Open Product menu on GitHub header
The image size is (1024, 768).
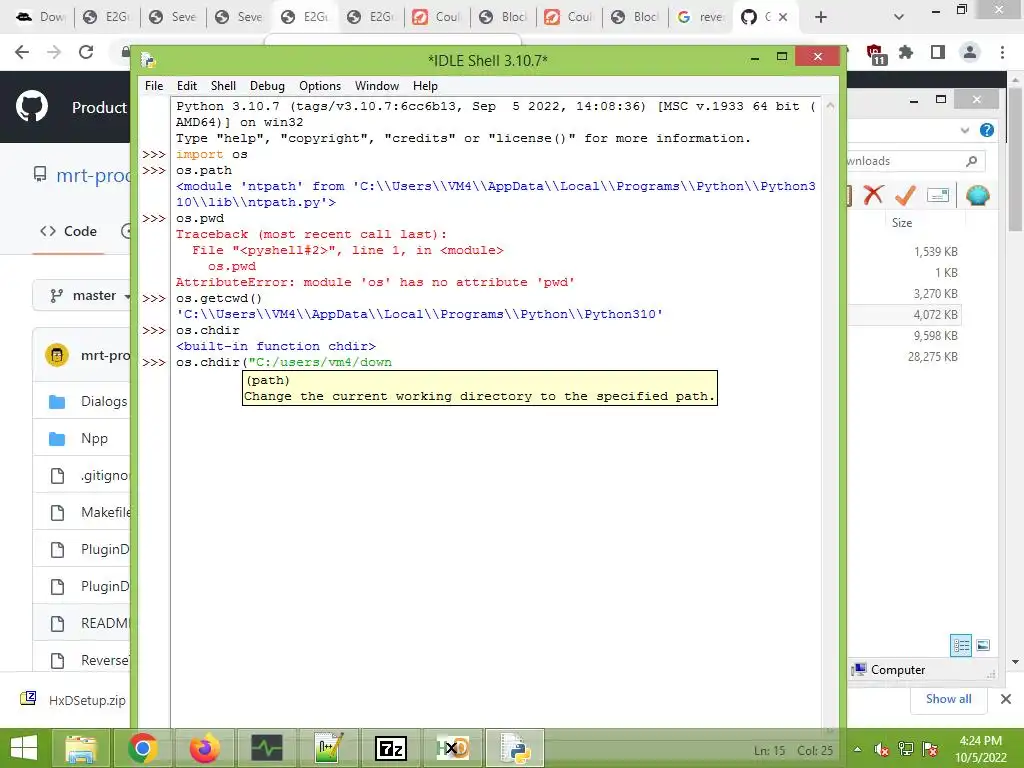(x=99, y=107)
